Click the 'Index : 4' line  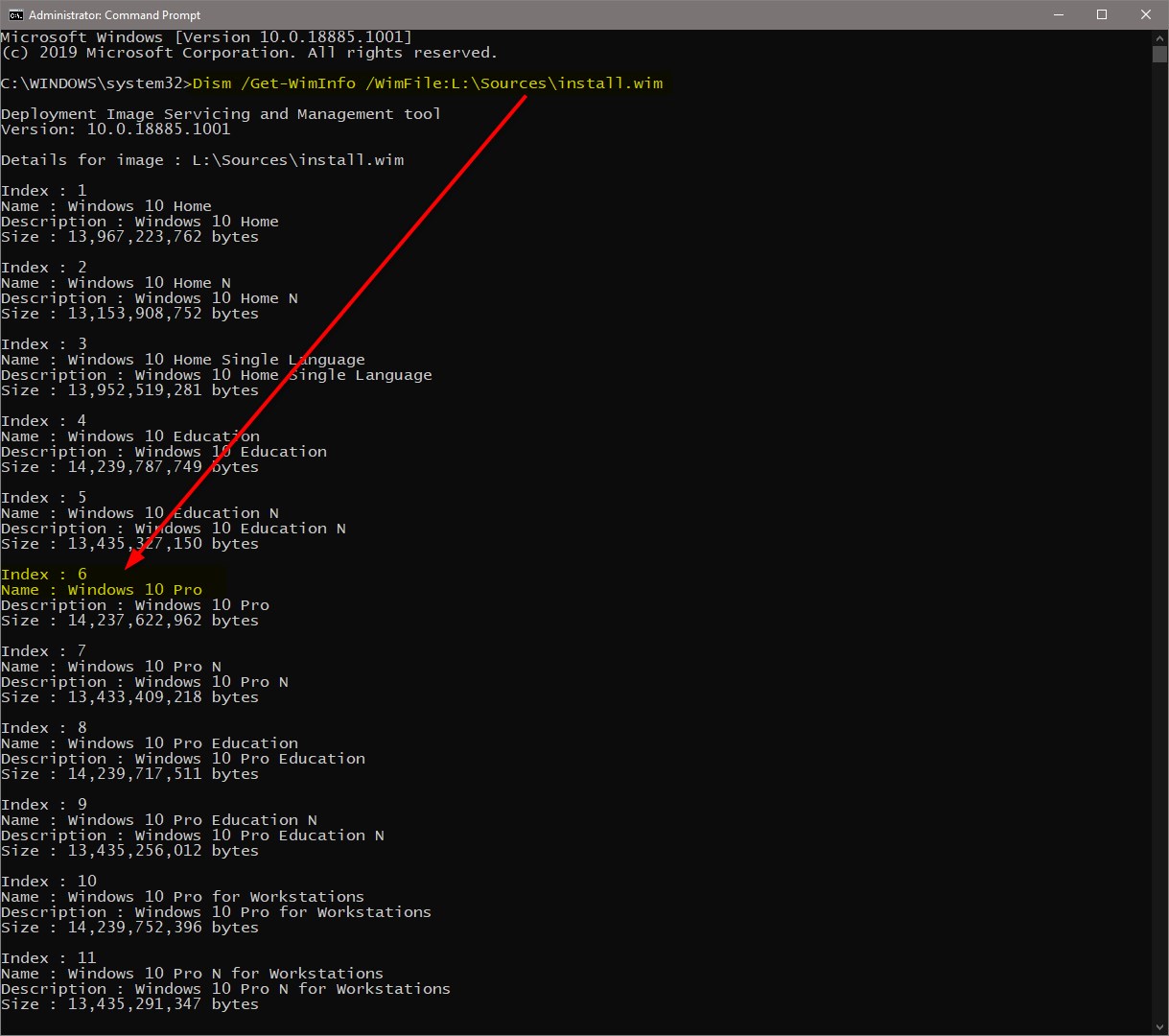[x=44, y=421]
